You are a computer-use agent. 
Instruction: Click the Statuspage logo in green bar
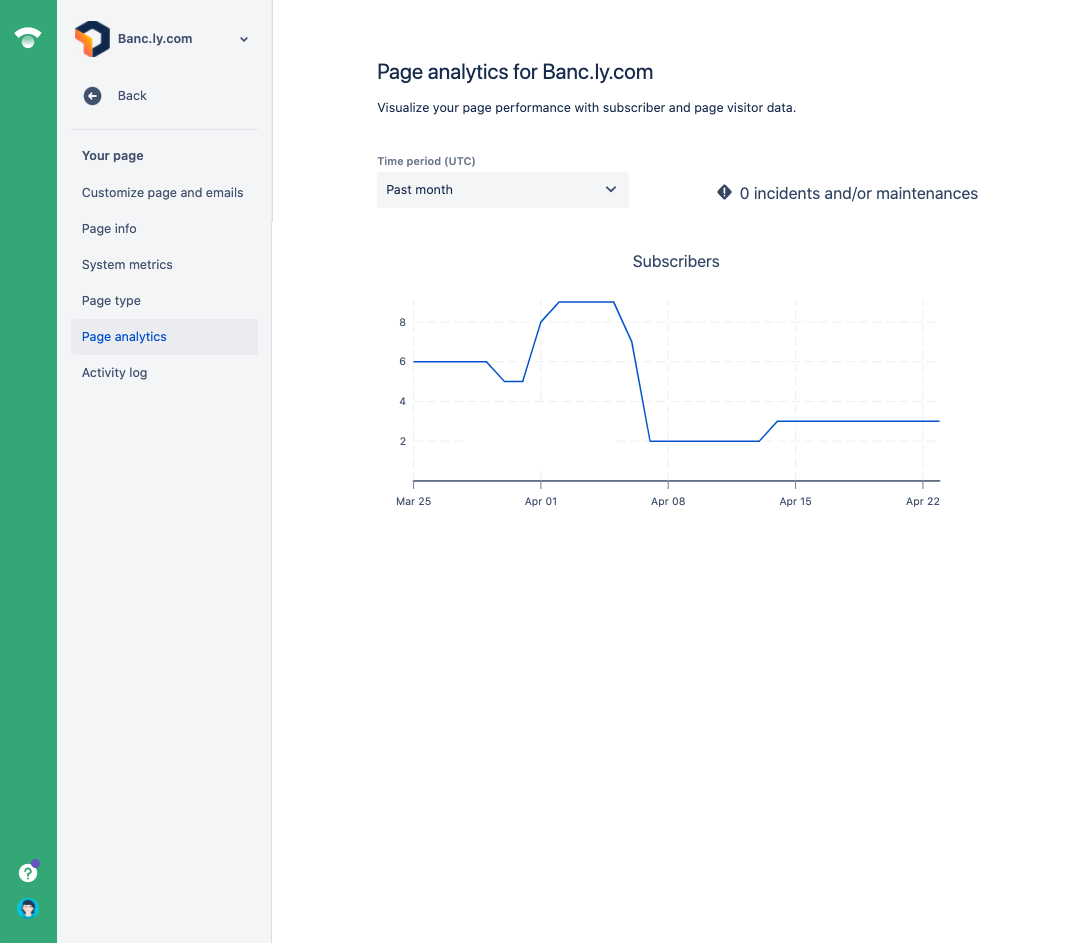pos(28,38)
